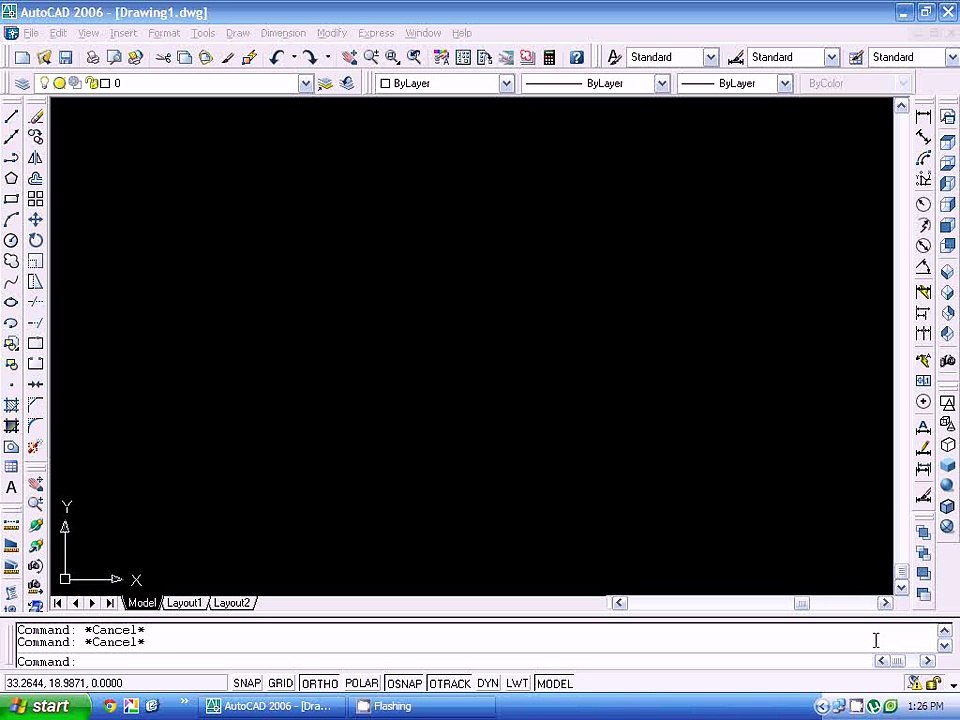Click the Match Properties brush icon
The width and height of the screenshot is (960, 720).
point(228,58)
